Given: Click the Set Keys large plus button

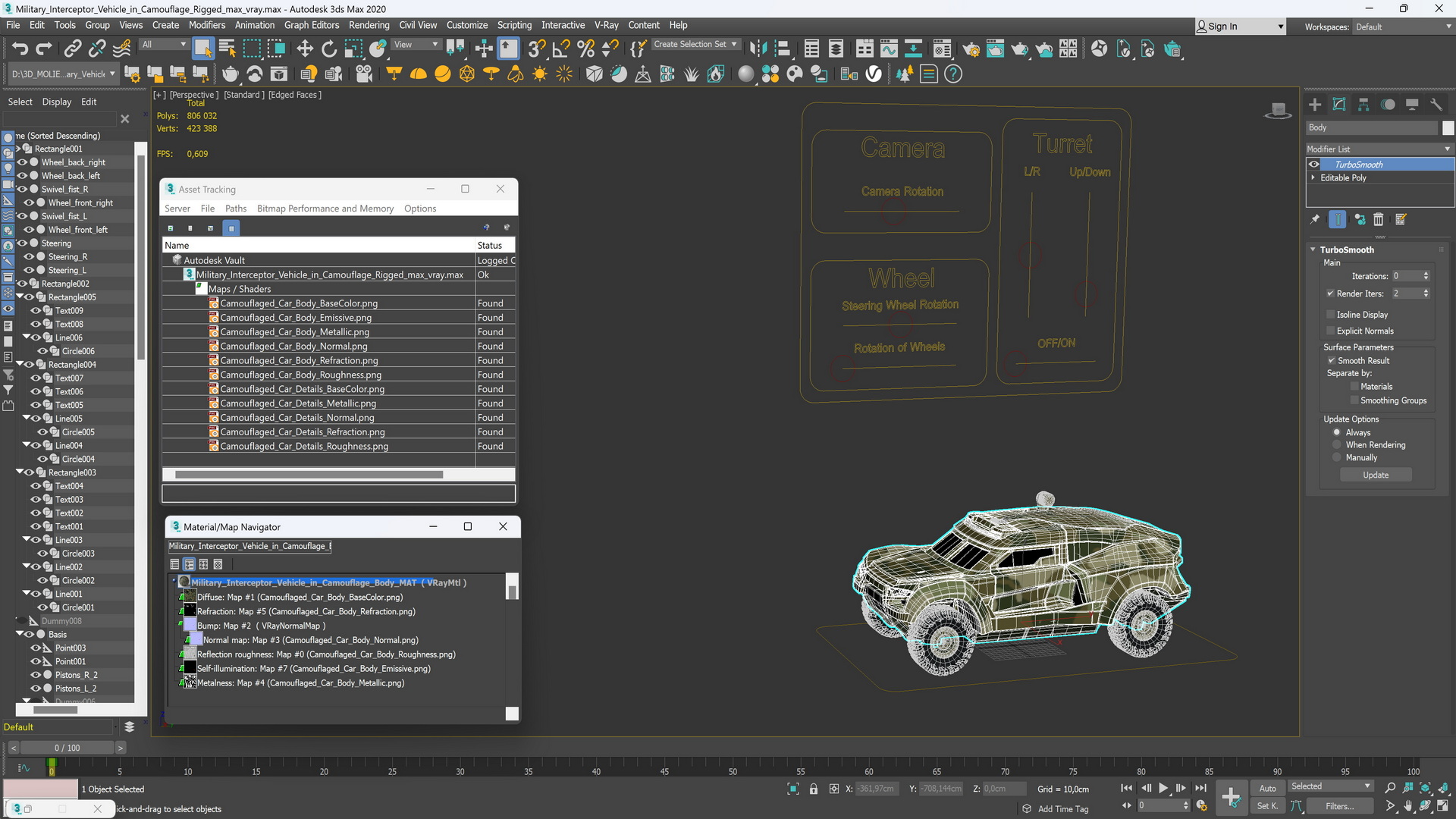Looking at the screenshot, I should point(1231,797).
